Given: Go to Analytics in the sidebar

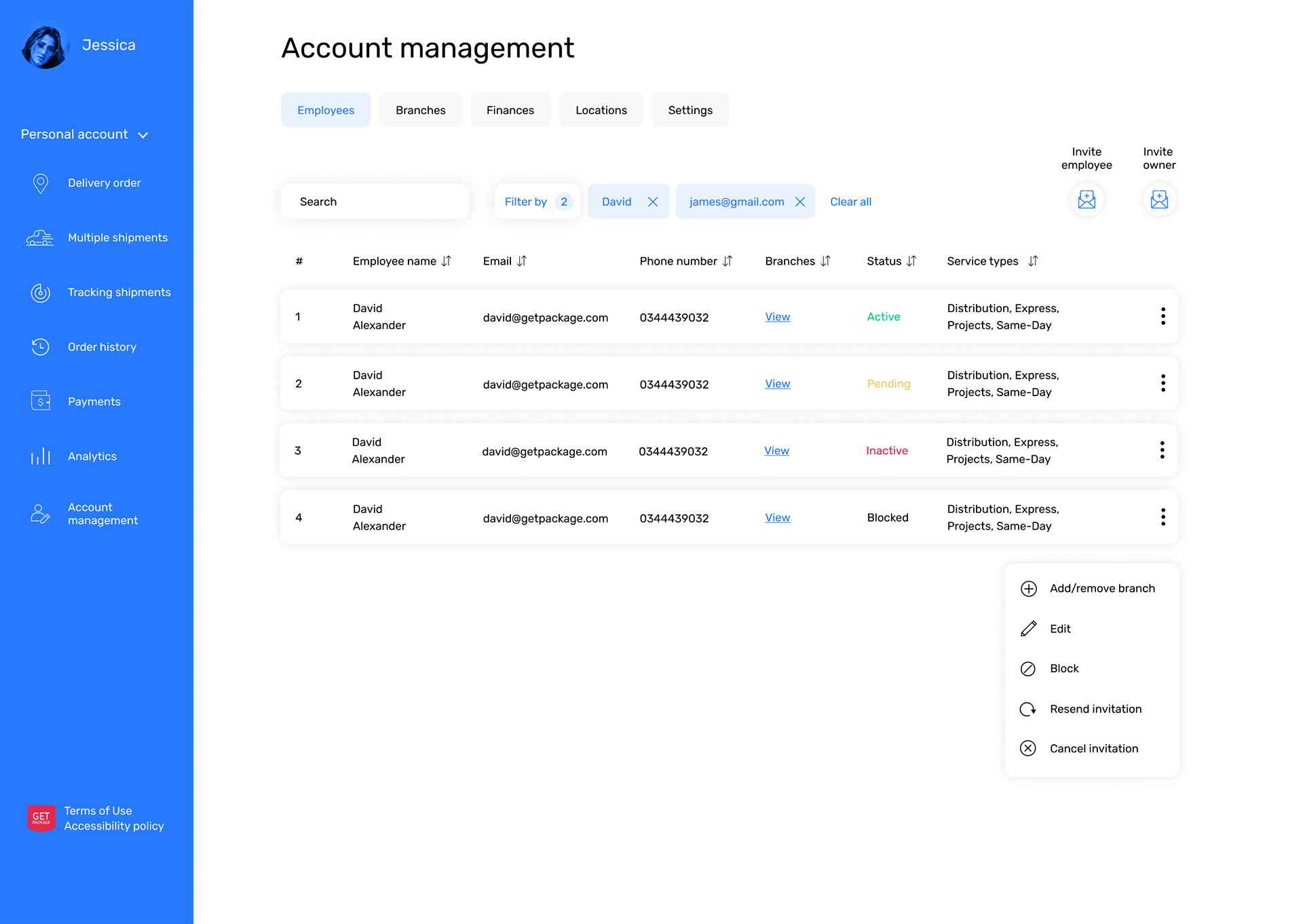Looking at the screenshot, I should tap(92, 457).
